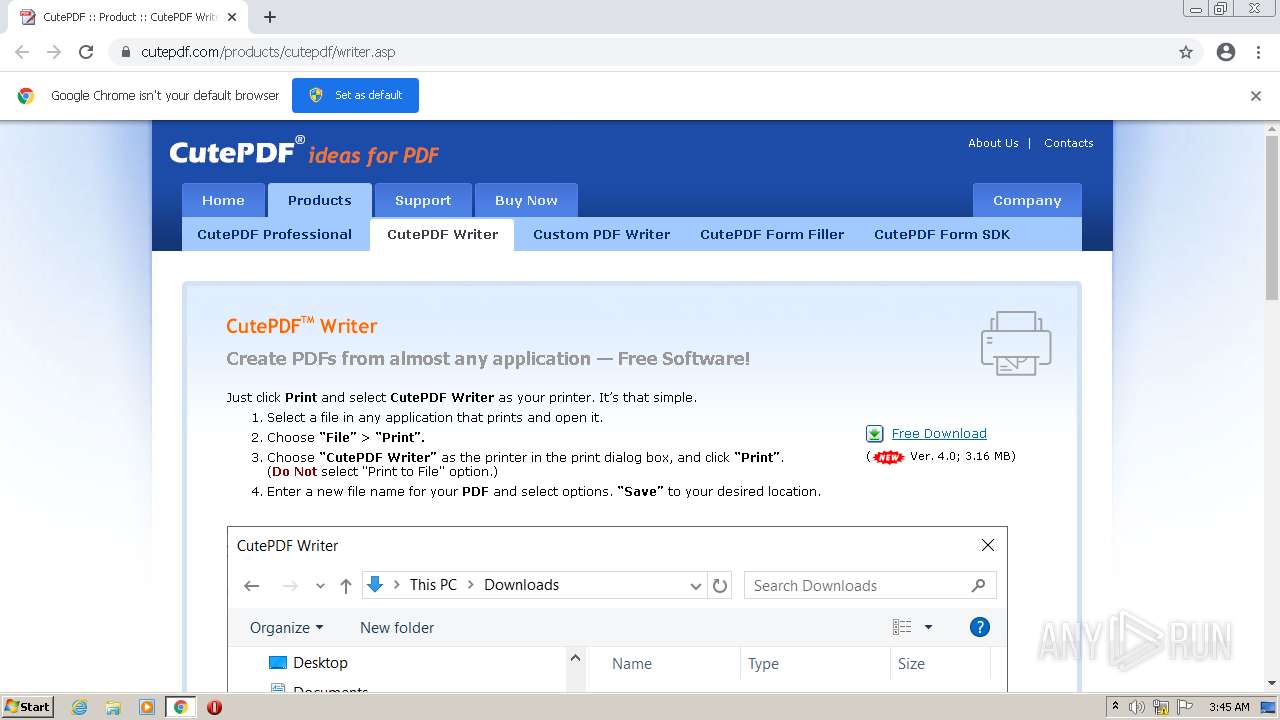Screen dimensions: 1280x720
Task: Click the printer illustration icon
Action: [1016, 343]
